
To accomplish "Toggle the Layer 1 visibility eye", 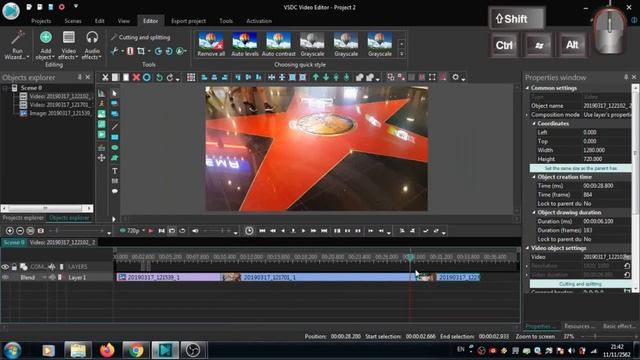I will click(x=5, y=277).
